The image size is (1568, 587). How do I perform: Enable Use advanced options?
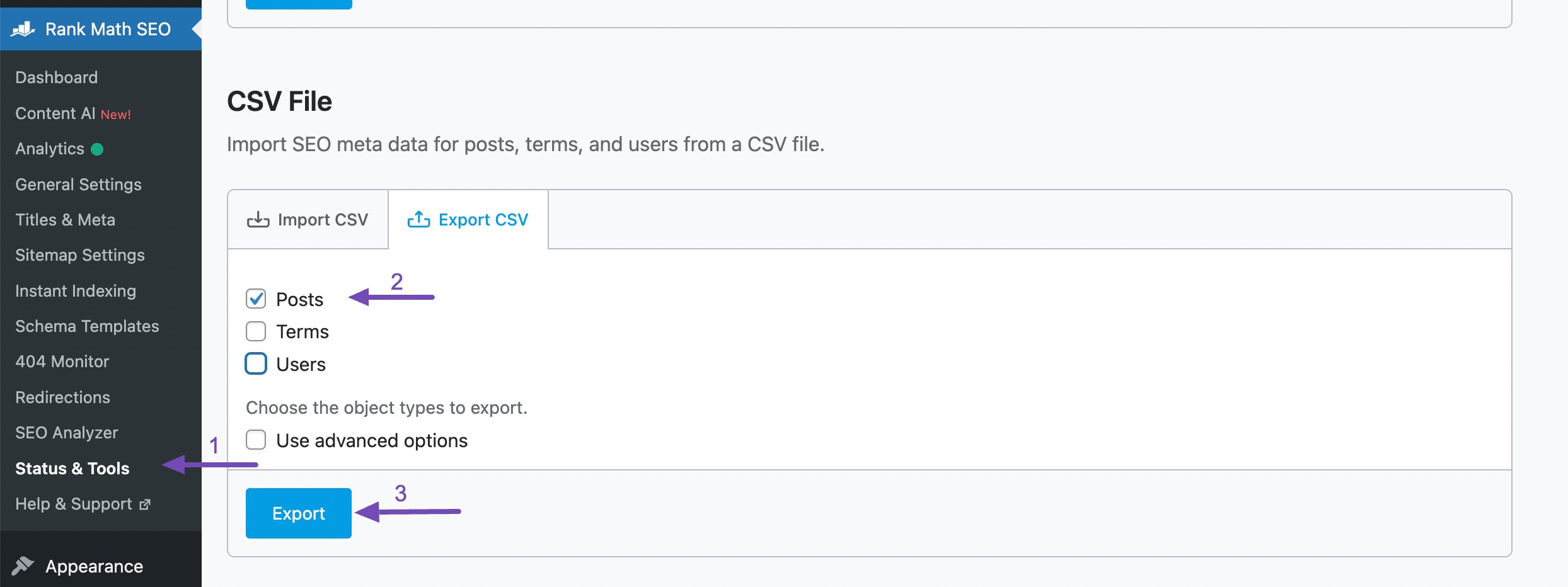256,440
